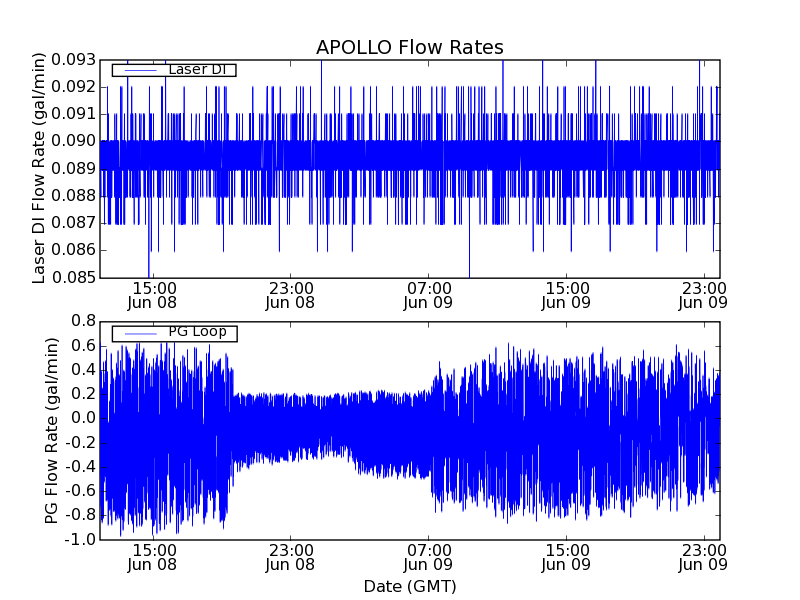
Task: Click the 0.089 y-axis tick label
Action: 73,169
